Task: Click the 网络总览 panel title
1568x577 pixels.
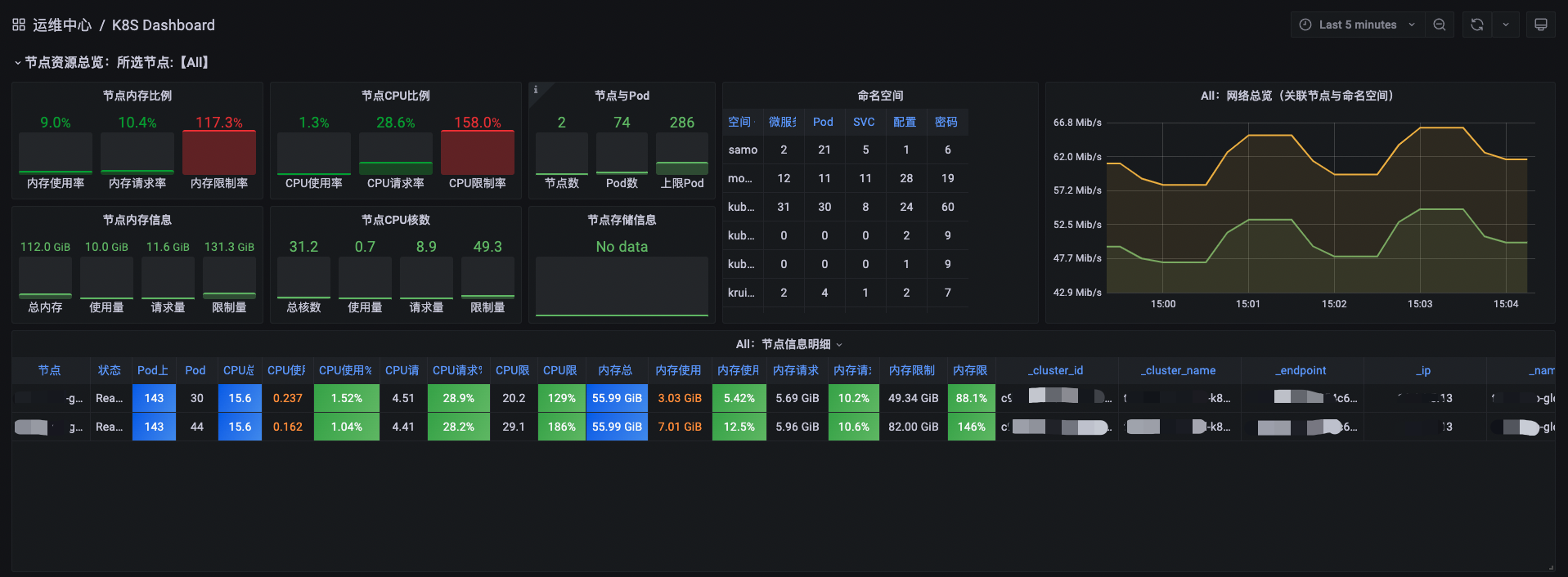Action: (x=1297, y=96)
